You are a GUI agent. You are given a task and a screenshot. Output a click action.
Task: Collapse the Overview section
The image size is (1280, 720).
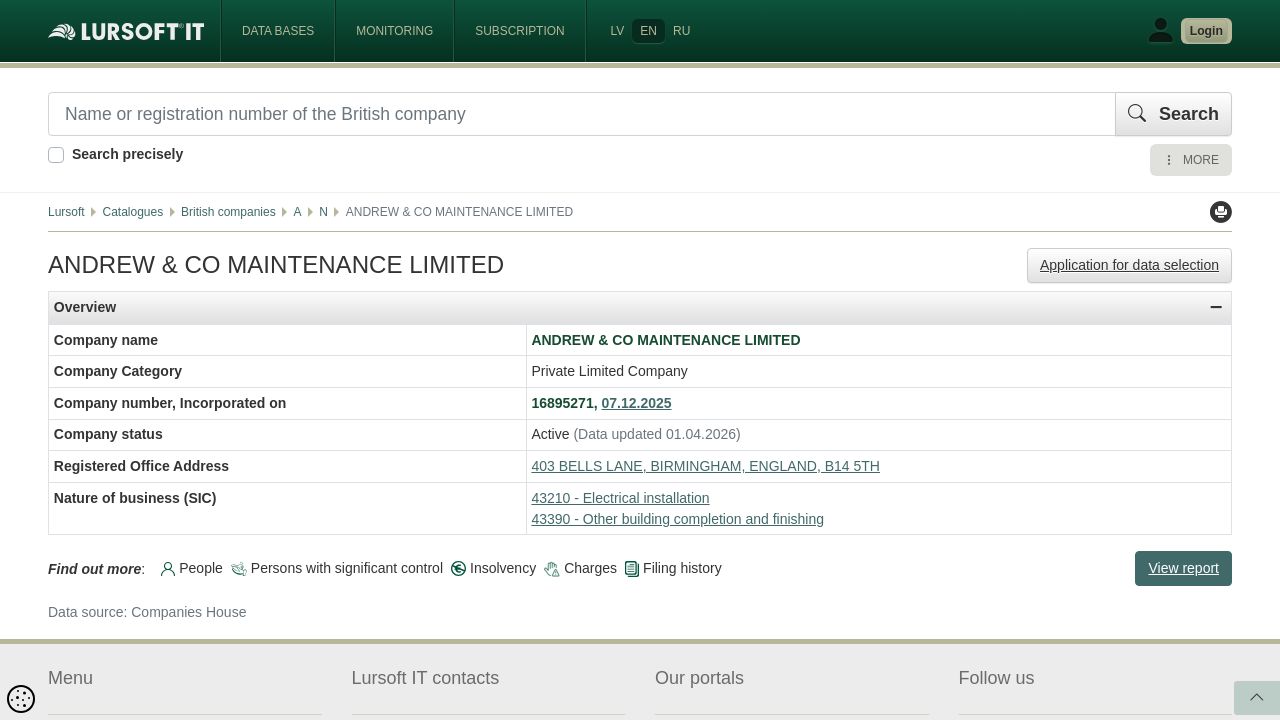(1216, 307)
